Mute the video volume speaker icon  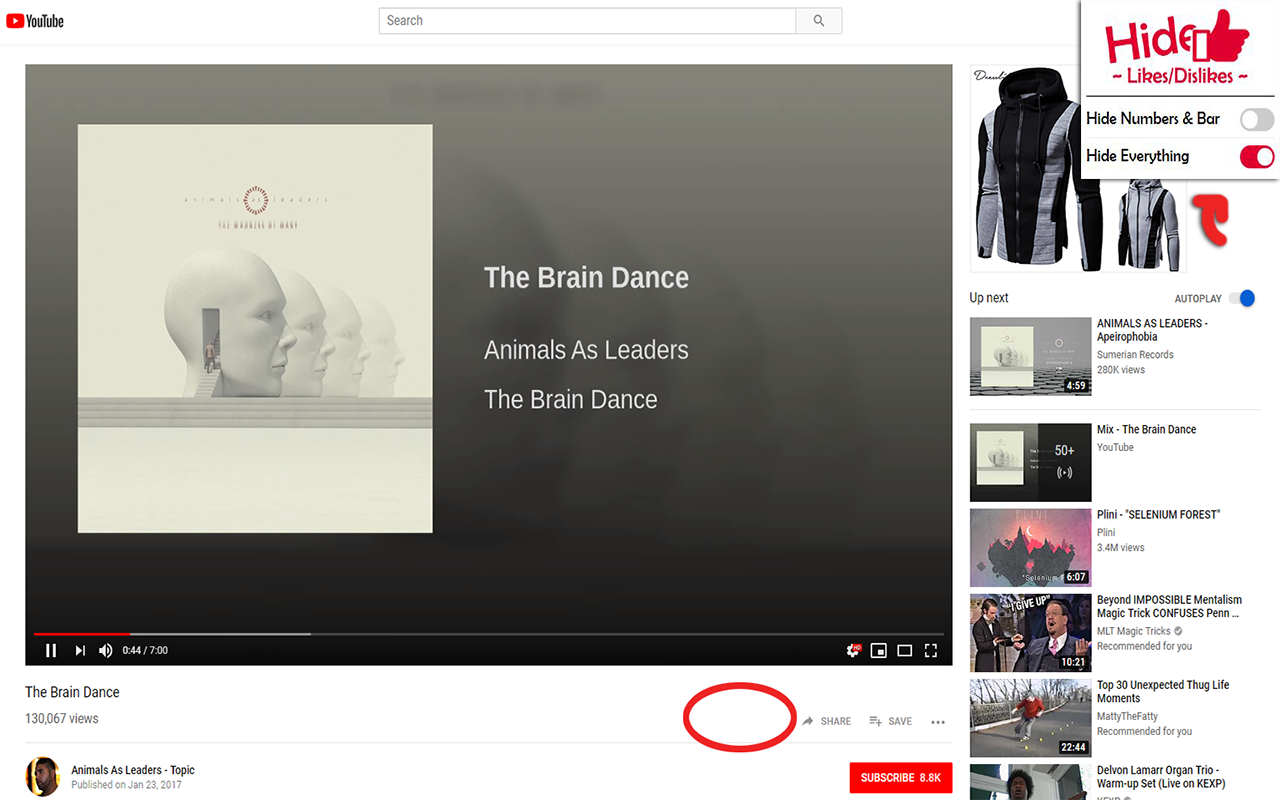coord(106,650)
